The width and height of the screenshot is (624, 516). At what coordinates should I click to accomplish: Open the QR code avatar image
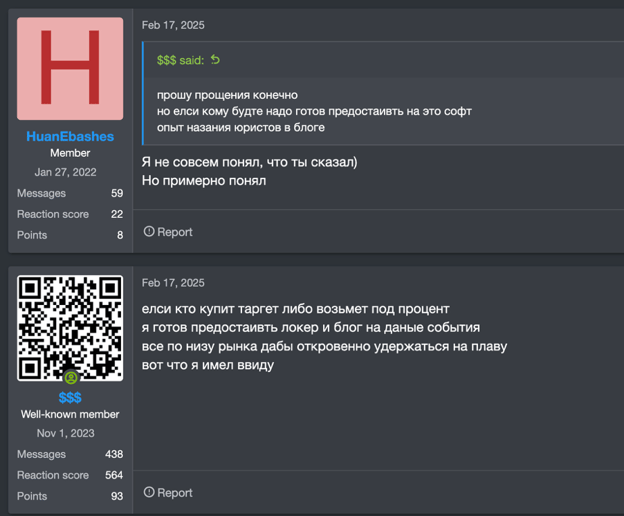point(70,328)
